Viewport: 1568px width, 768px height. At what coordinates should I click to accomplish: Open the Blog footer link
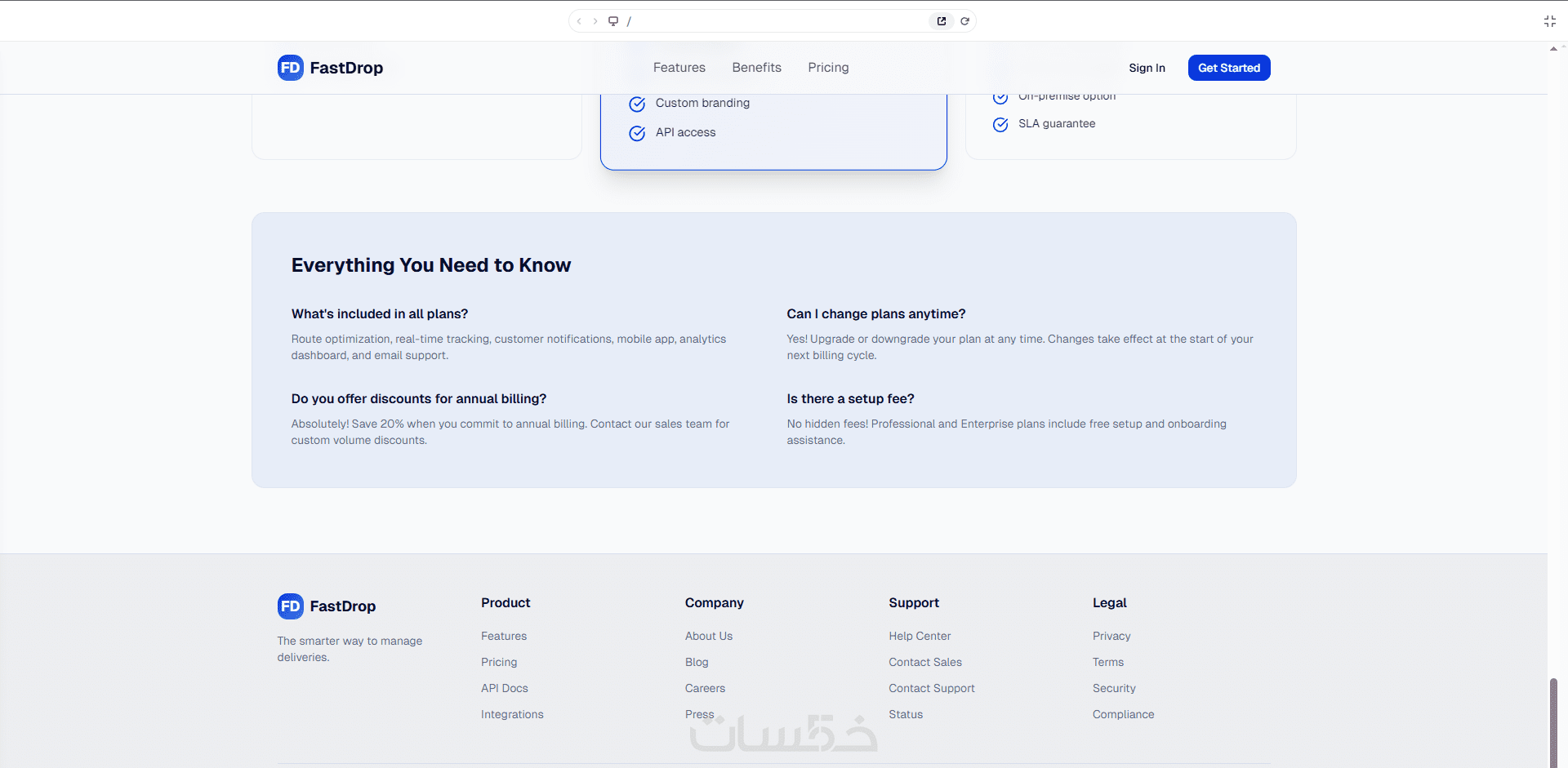point(697,662)
